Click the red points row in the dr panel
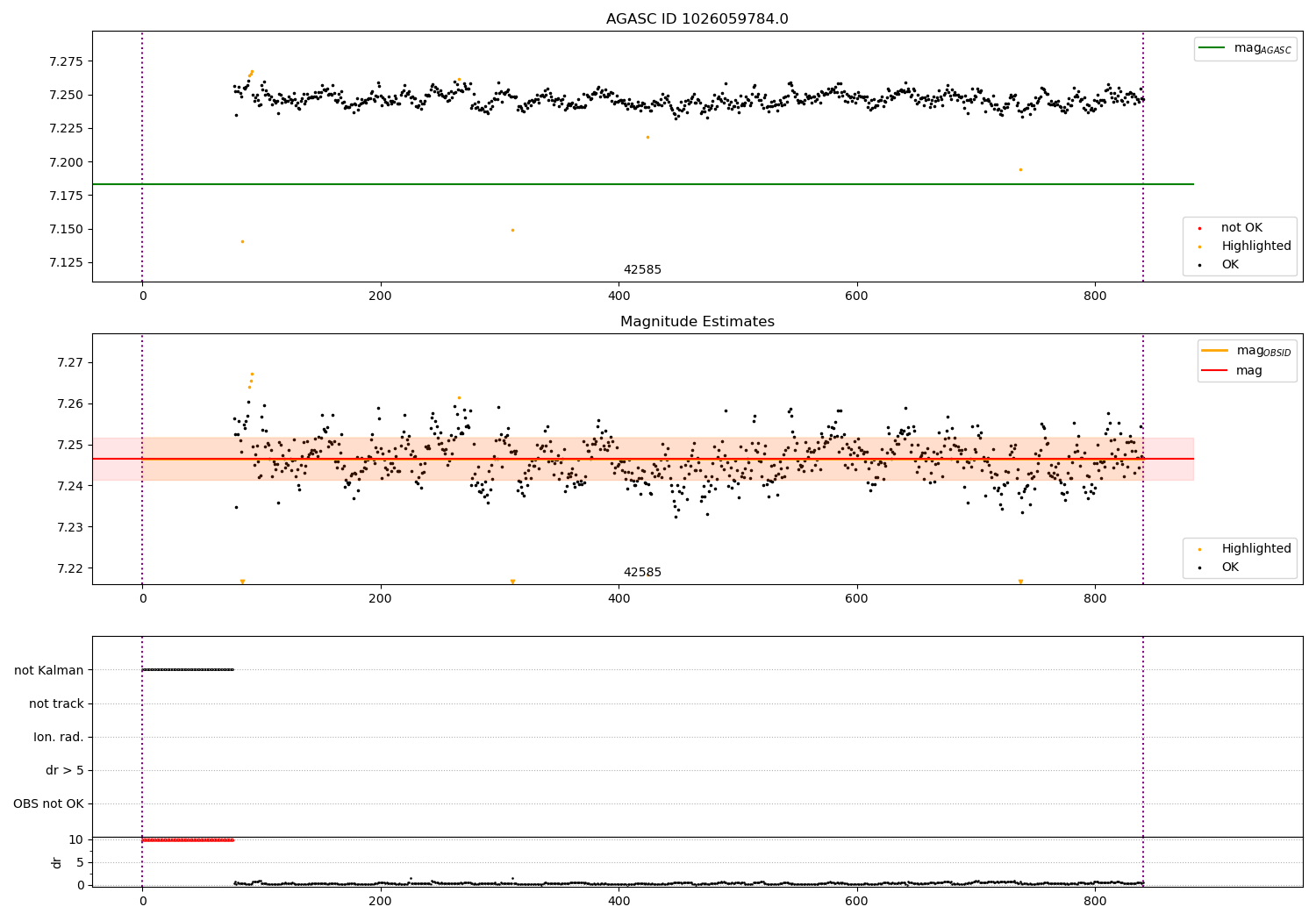The height and width of the screenshot is (921, 1316). click(x=188, y=839)
